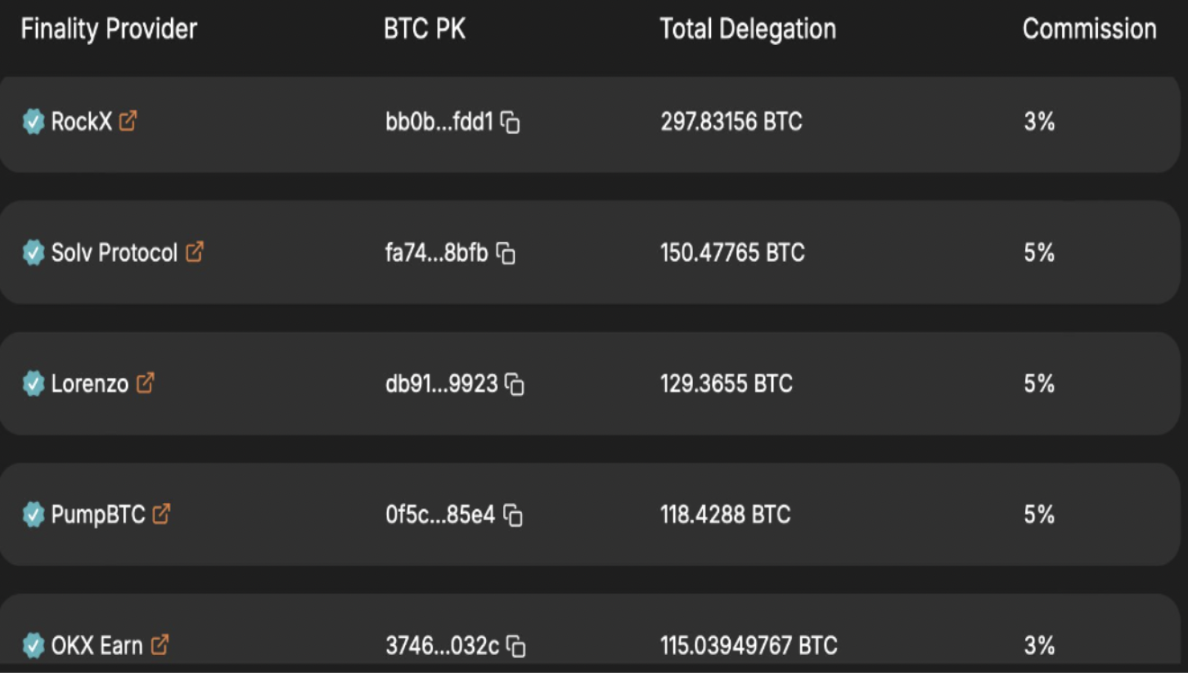This screenshot has width=1188, height=673.
Task: Select the Solv Protocol provider name
Action: pos(114,252)
